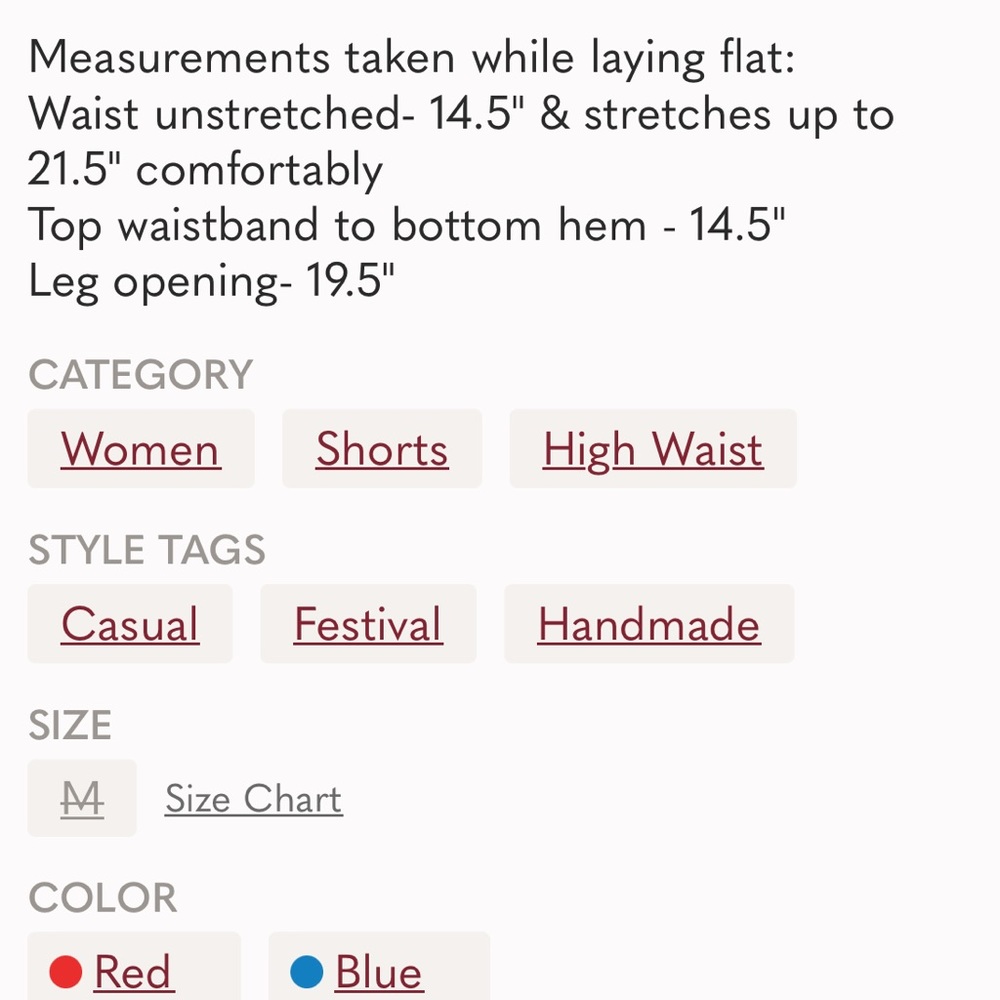Select the Festival style tag
This screenshot has height=1000, width=1000.
(367, 624)
